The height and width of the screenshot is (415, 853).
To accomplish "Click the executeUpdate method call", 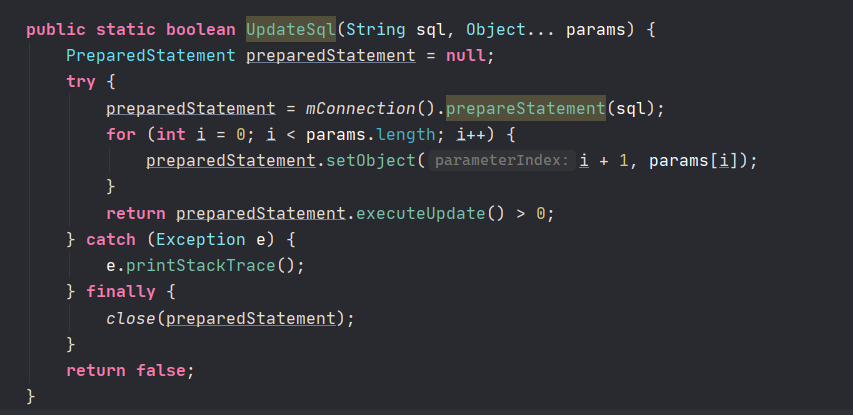I will [420, 213].
